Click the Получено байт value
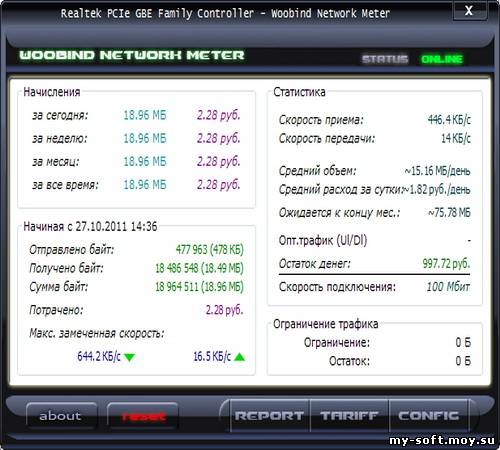This screenshot has height=450, width=500. [199, 268]
